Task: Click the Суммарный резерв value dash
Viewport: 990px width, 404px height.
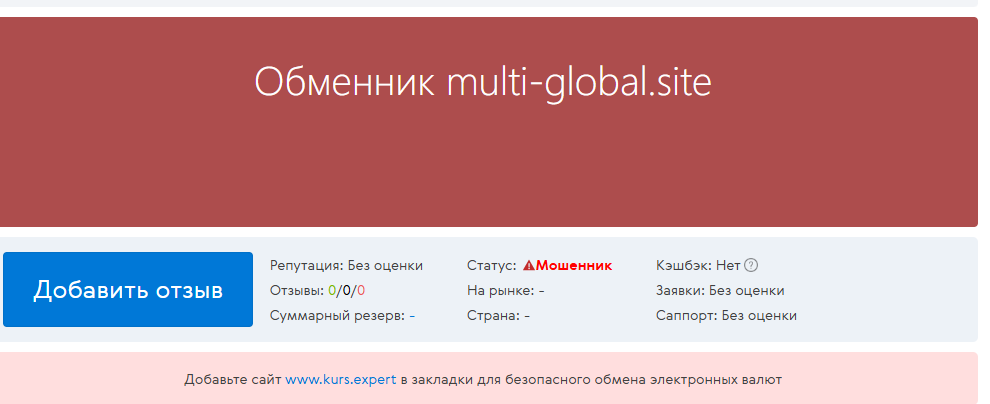Action: coord(412,316)
